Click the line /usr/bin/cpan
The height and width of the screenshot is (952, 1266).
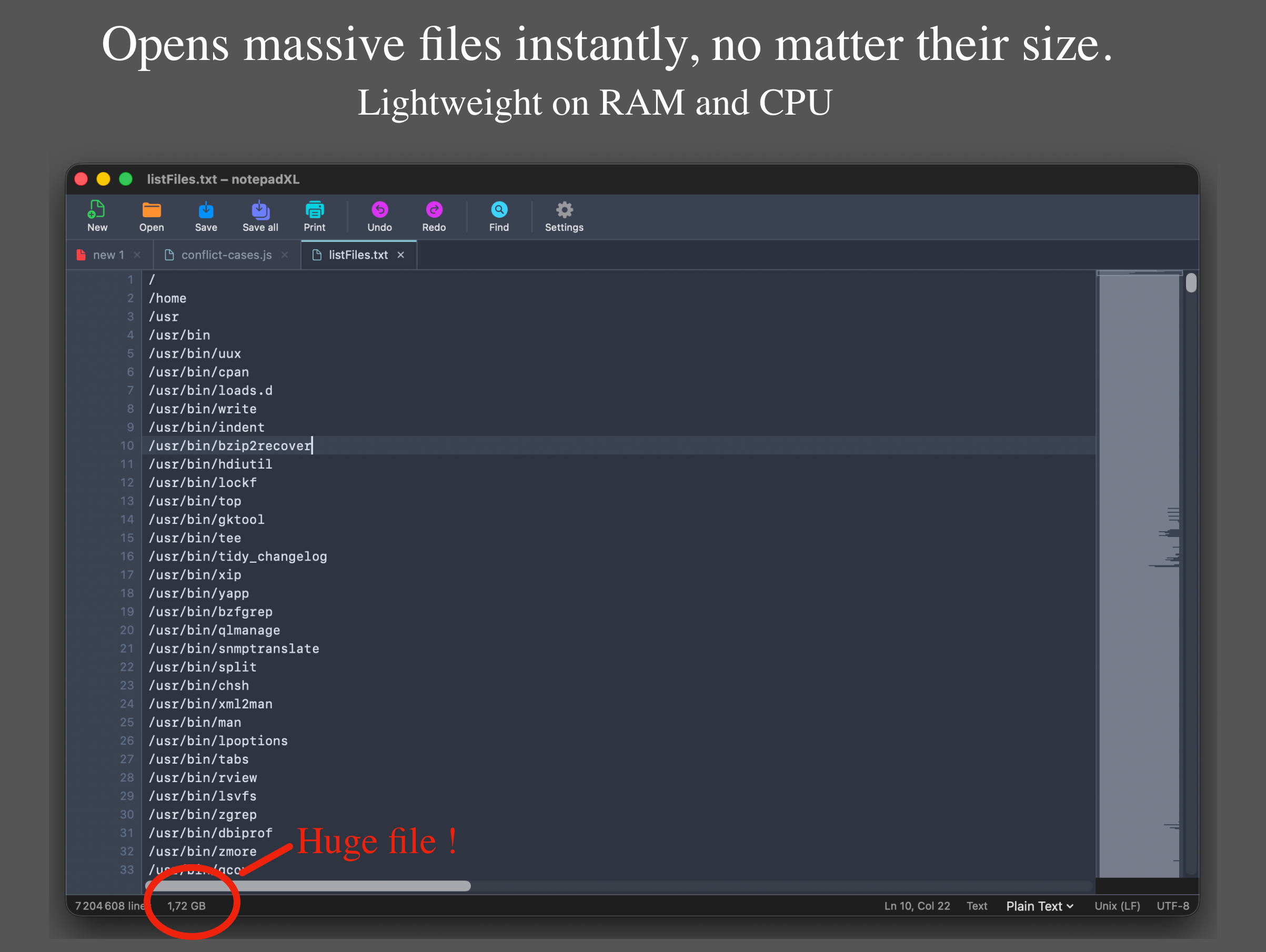coord(198,372)
